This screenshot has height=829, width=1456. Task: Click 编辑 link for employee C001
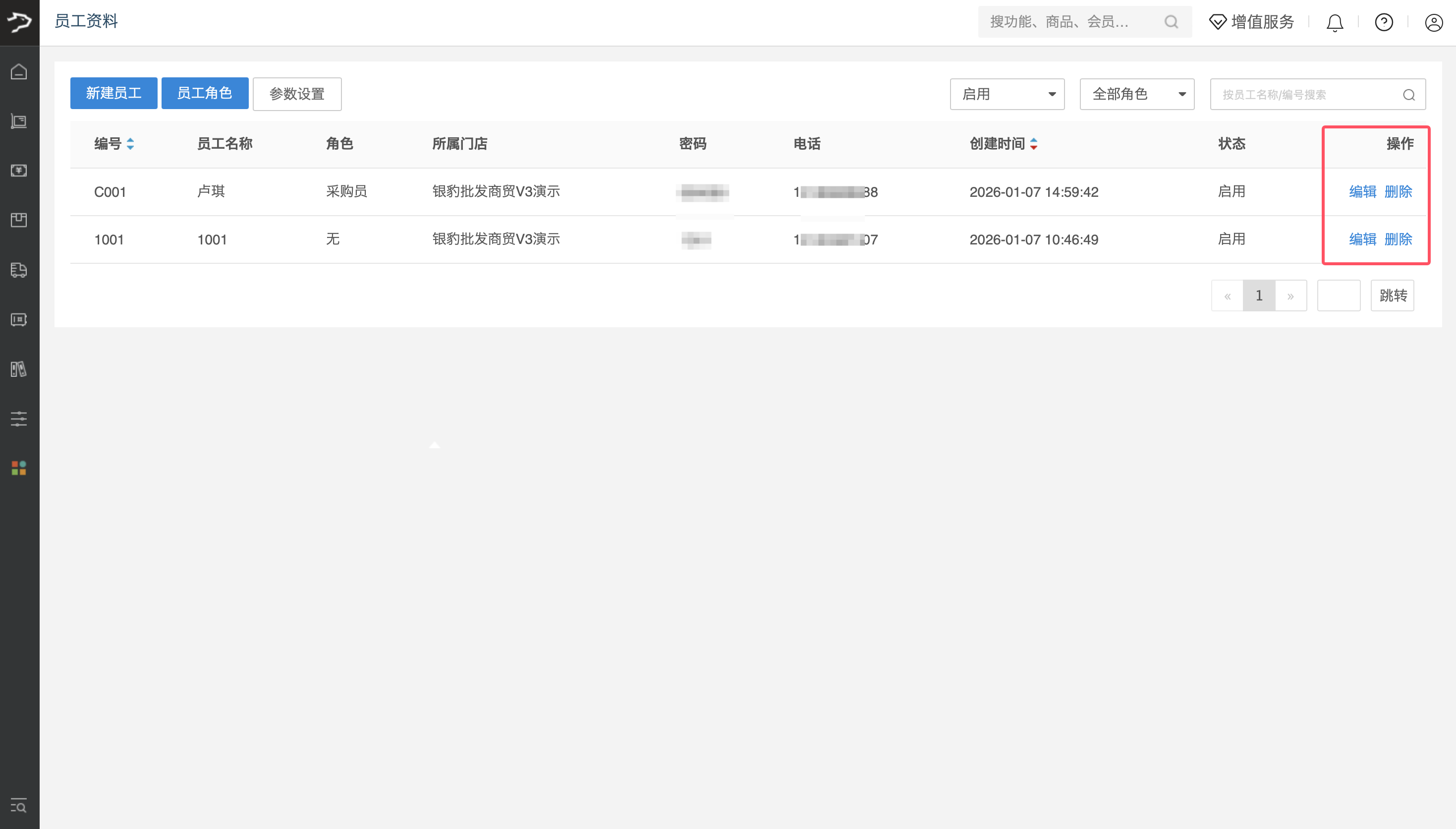point(1362,192)
